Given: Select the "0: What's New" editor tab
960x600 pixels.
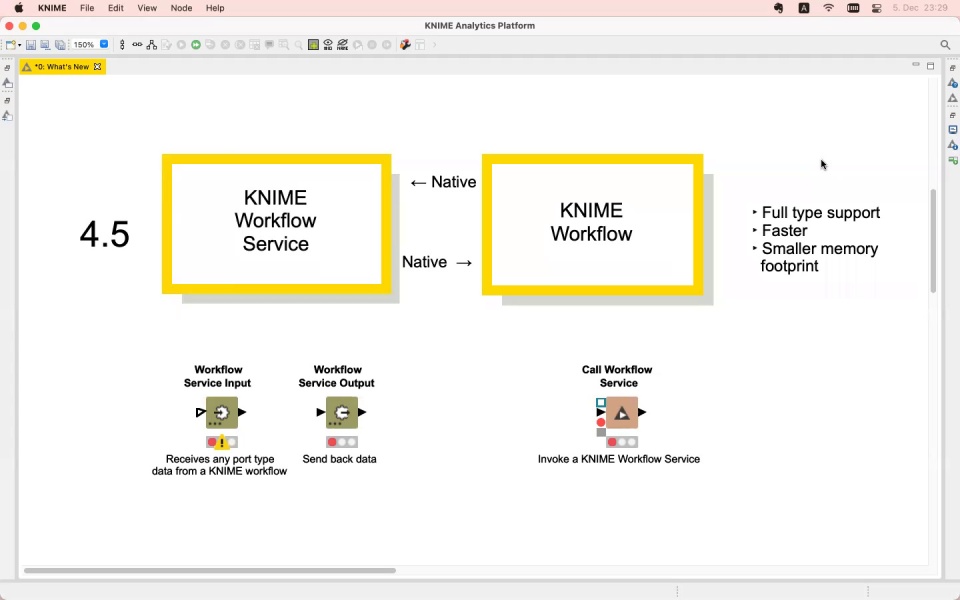Looking at the screenshot, I should pos(61,67).
